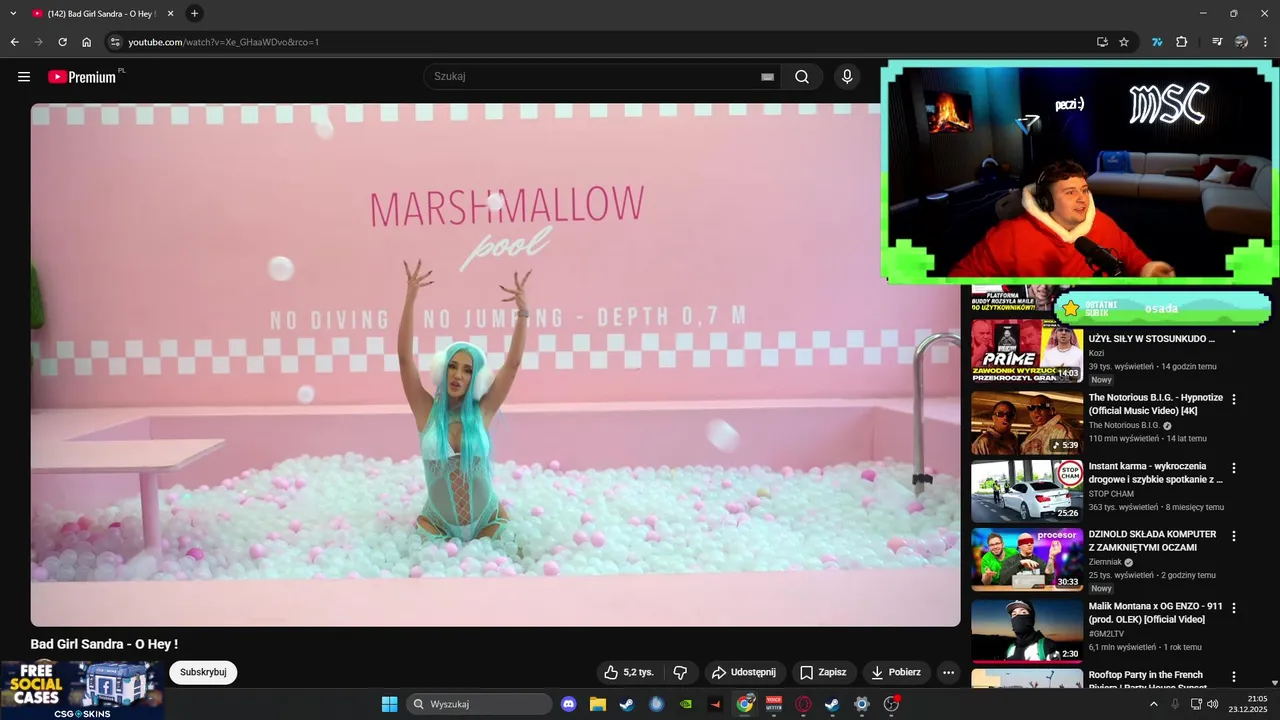Go back with browser back arrow
This screenshot has width=1280, height=720.
tap(14, 42)
